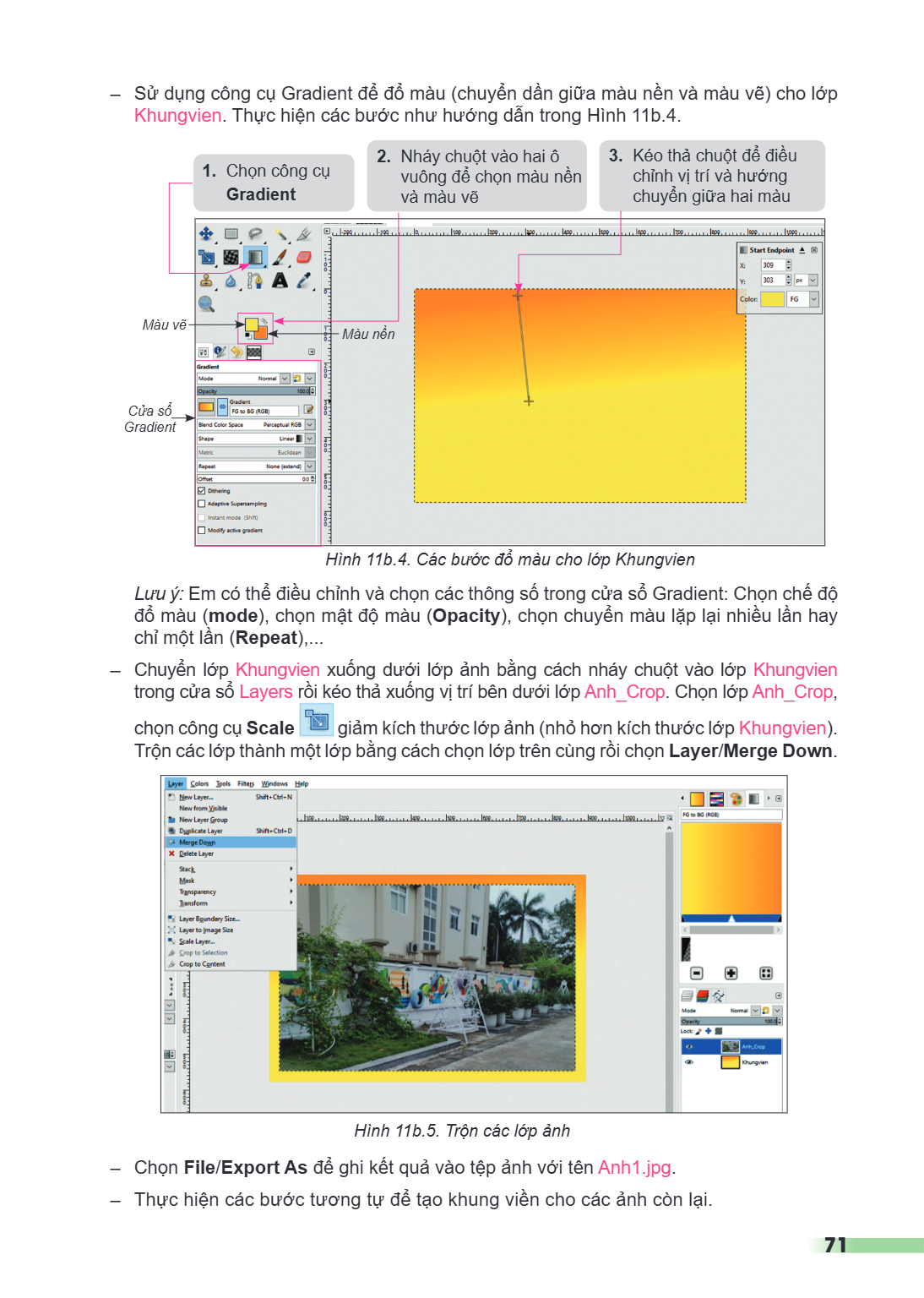Screen dimensions: 924x1298
Task: Toggle the Dithering checkbox
Action: (x=202, y=491)
